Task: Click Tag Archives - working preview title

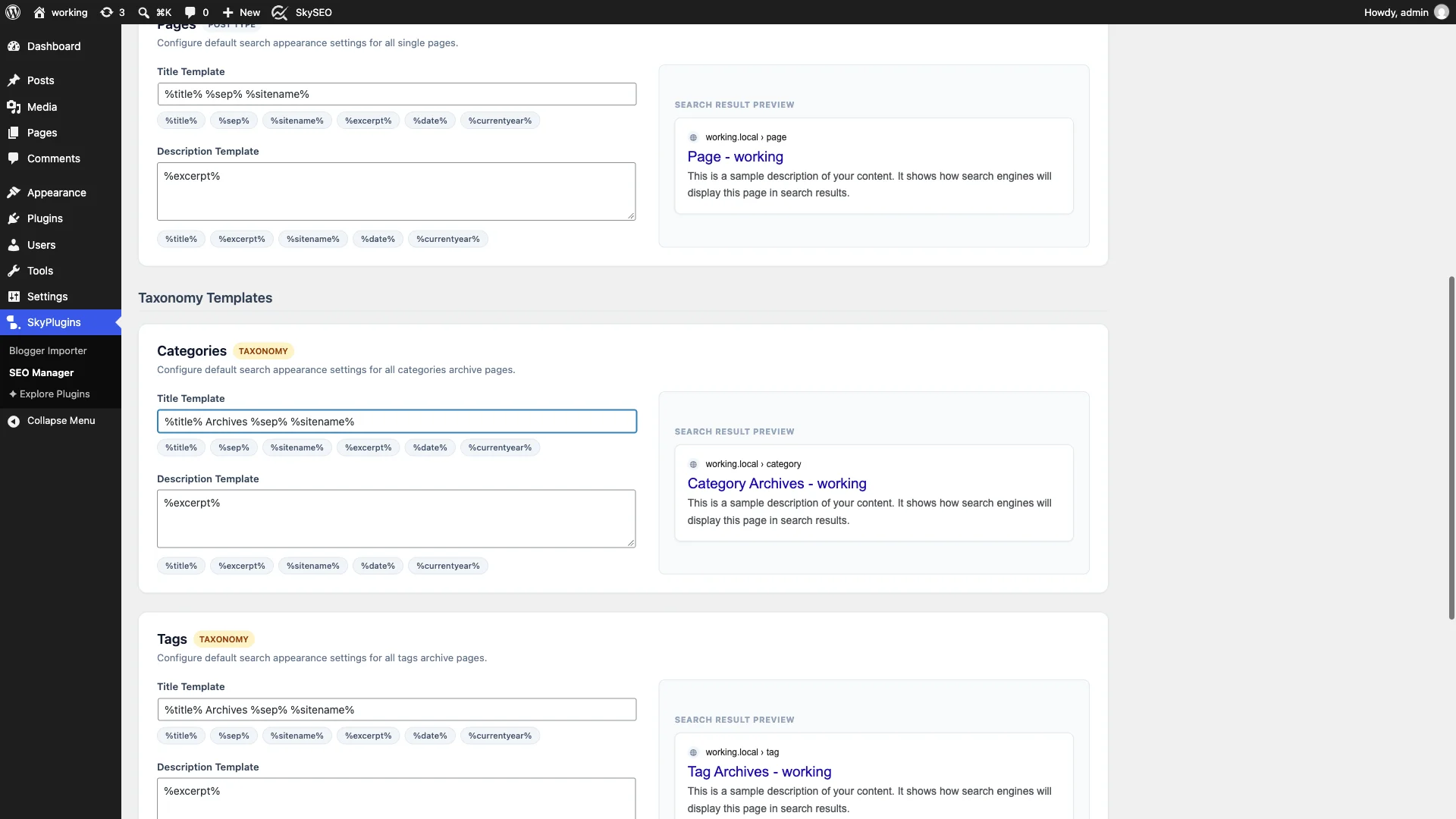Action: [759, 772]
